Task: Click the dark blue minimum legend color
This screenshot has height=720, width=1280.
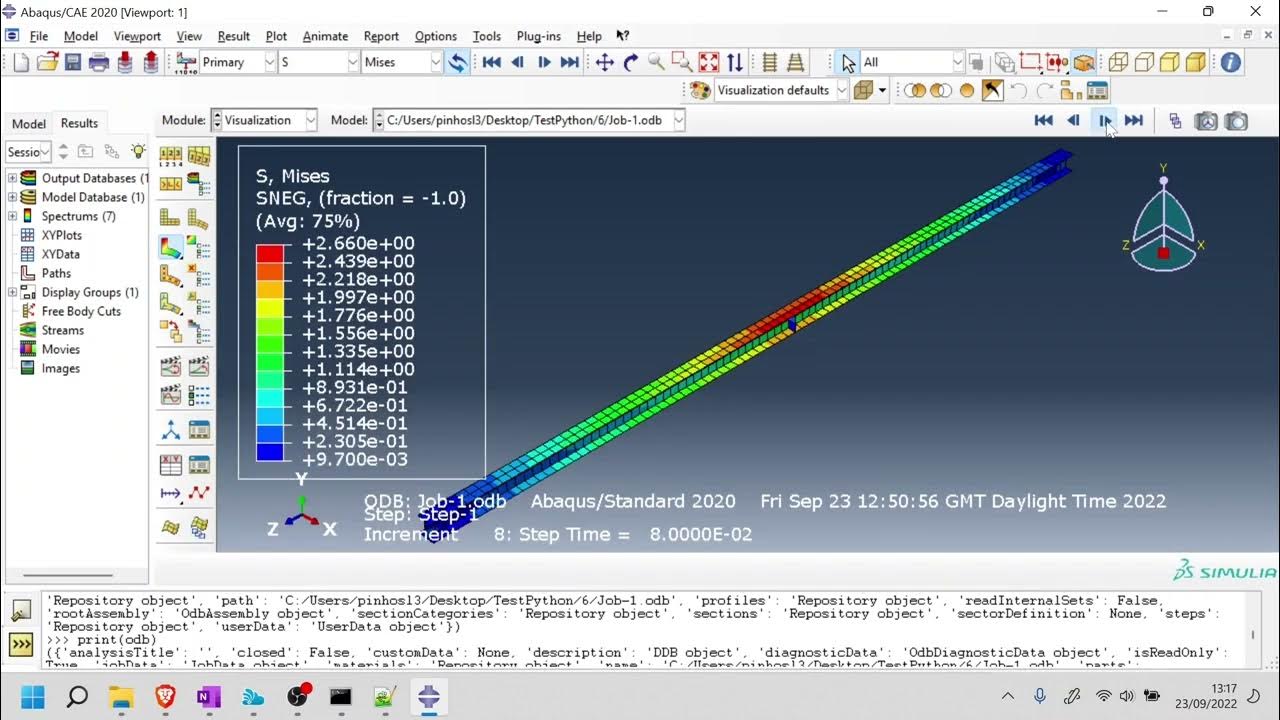Action: pyautogui.click(x=270, y=452)
